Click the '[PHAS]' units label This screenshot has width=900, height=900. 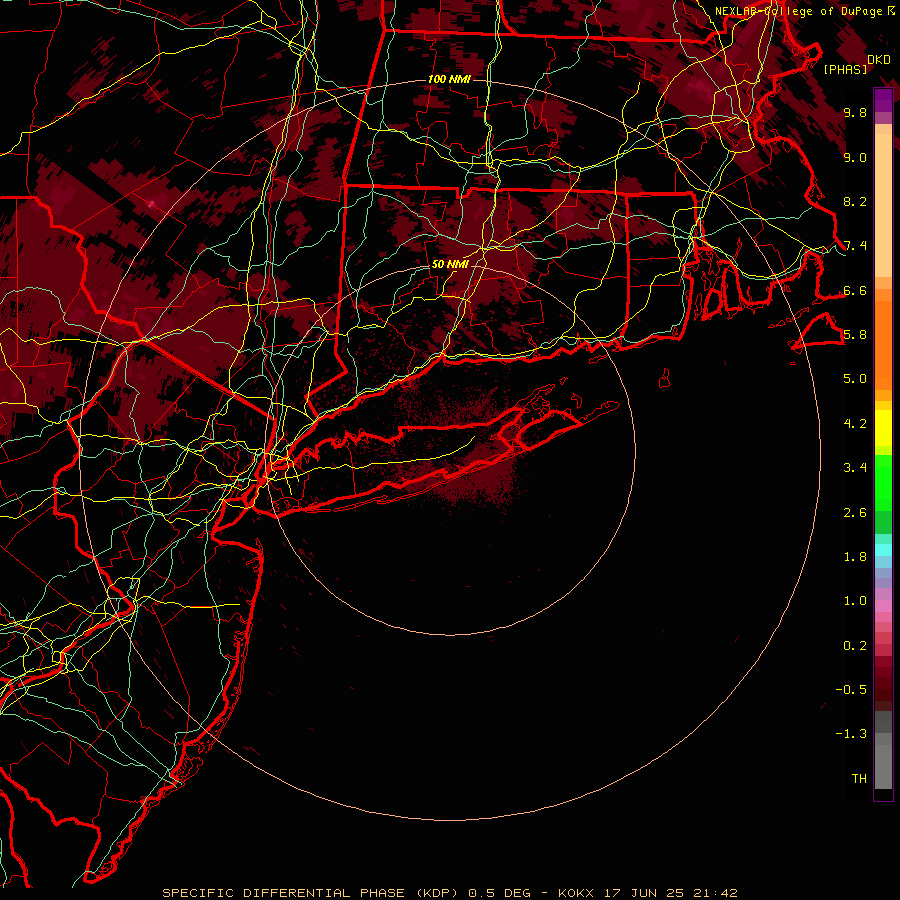tap(845, 70)
